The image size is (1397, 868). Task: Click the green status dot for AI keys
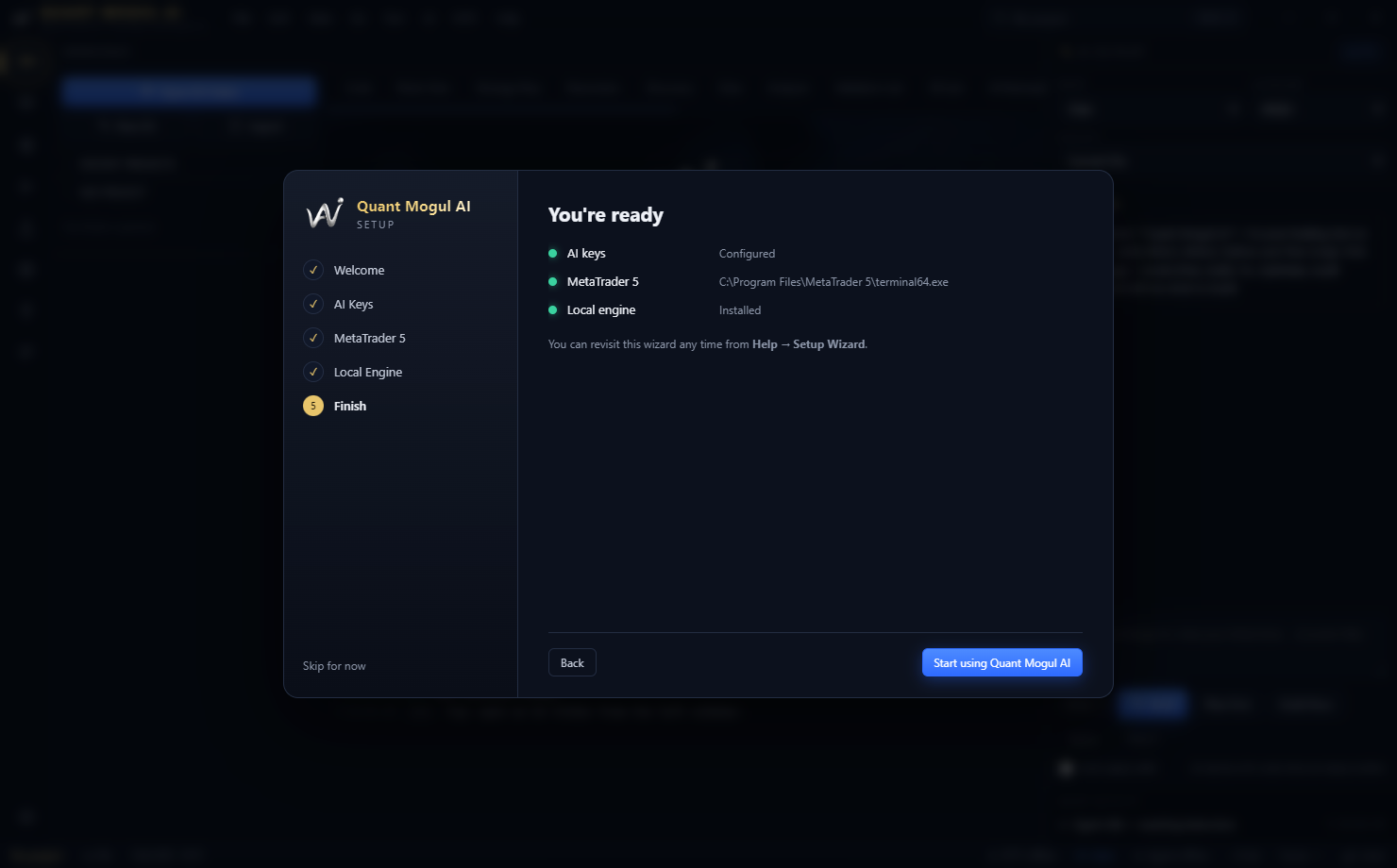[553, 254]
